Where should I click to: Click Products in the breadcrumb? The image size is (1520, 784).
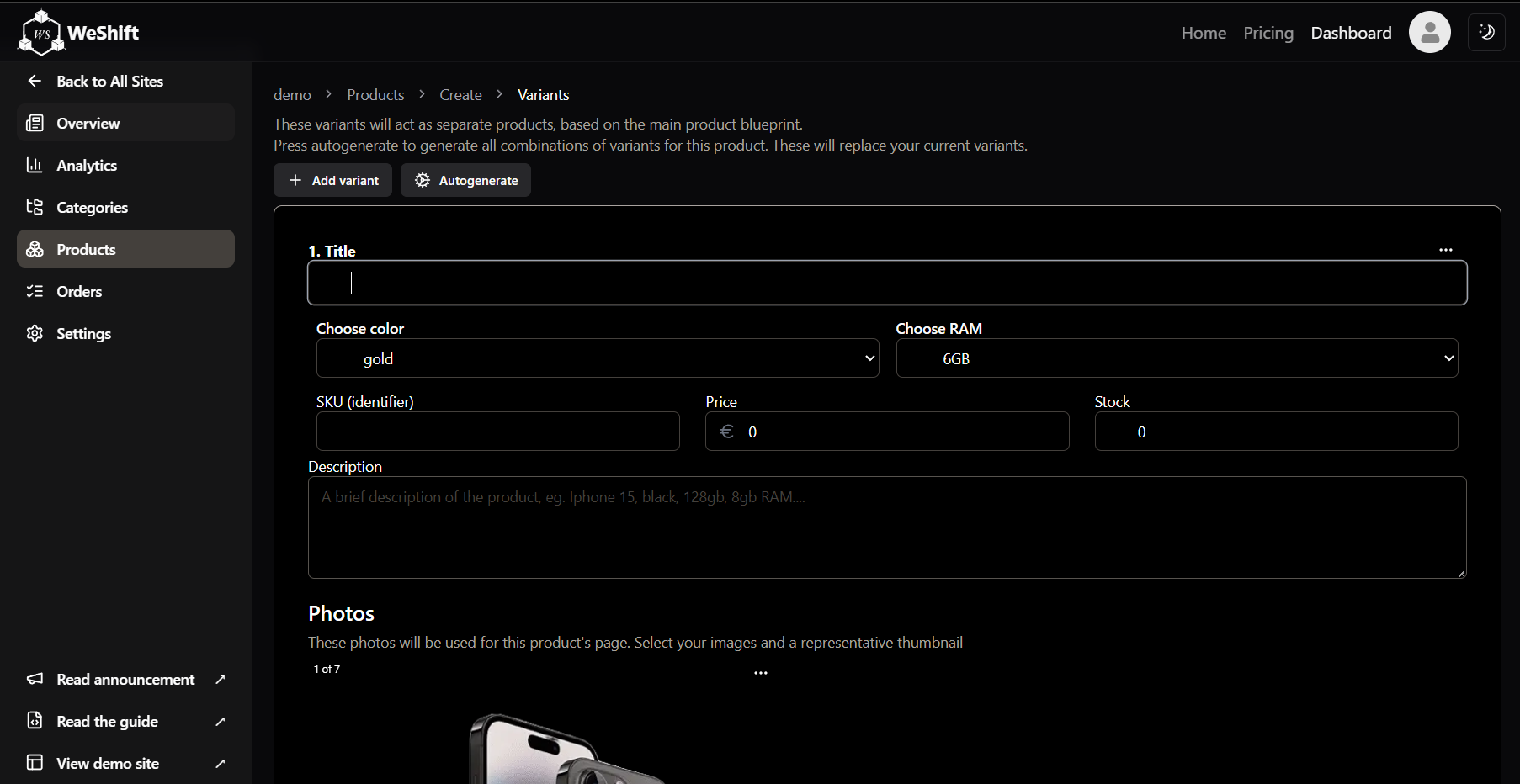pos(375,95)
